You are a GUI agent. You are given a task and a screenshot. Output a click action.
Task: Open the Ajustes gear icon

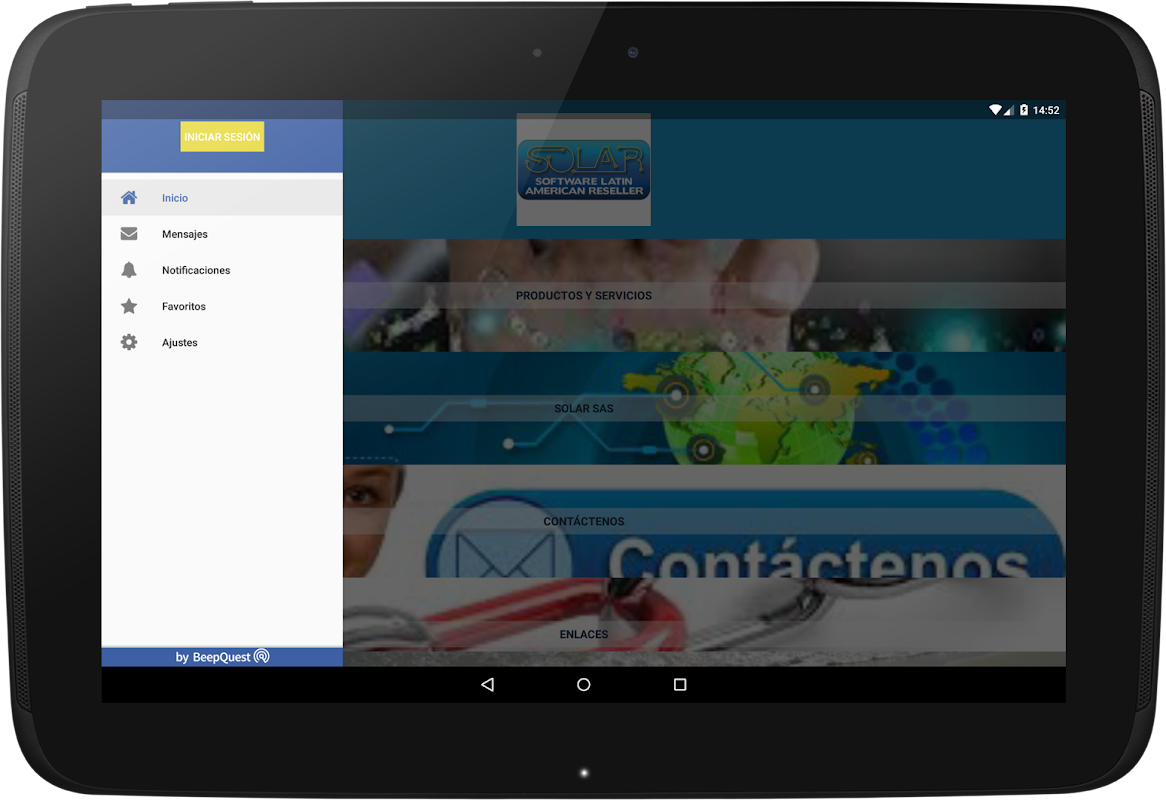click(129, 342)
